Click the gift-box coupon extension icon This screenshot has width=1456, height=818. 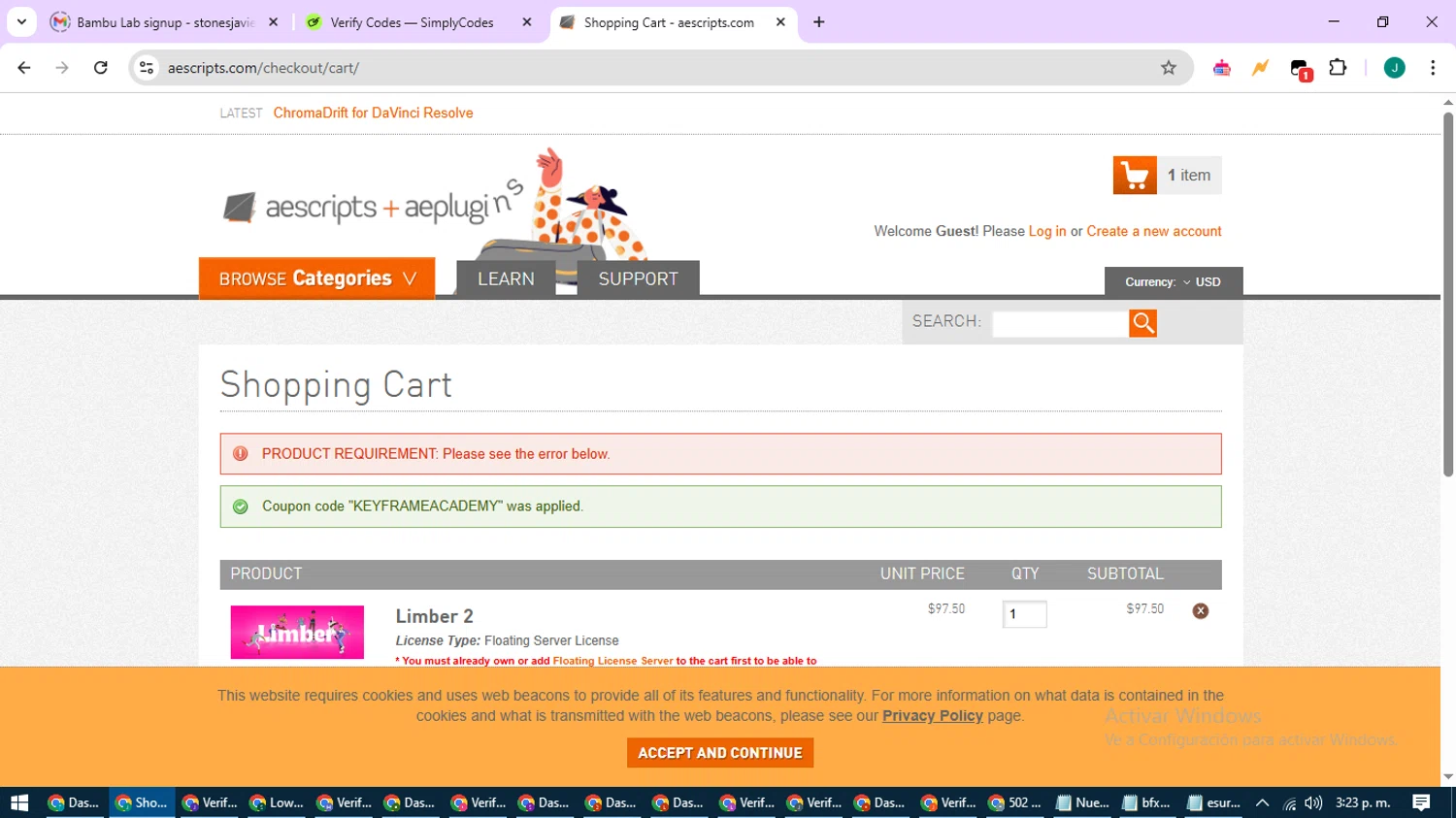click(1222, 68)
